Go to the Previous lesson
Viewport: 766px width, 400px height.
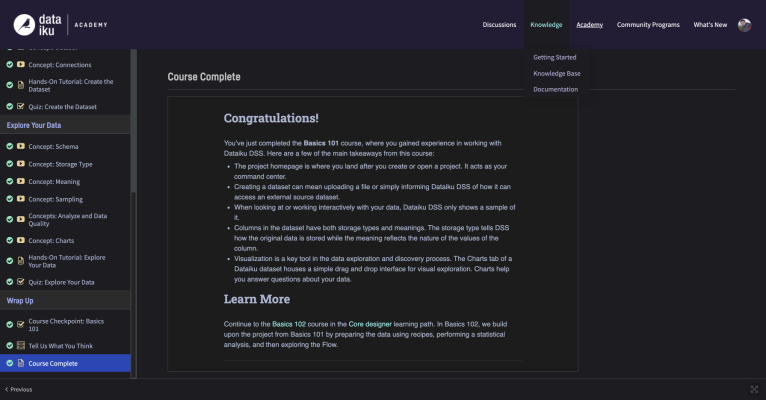[19, 389]
